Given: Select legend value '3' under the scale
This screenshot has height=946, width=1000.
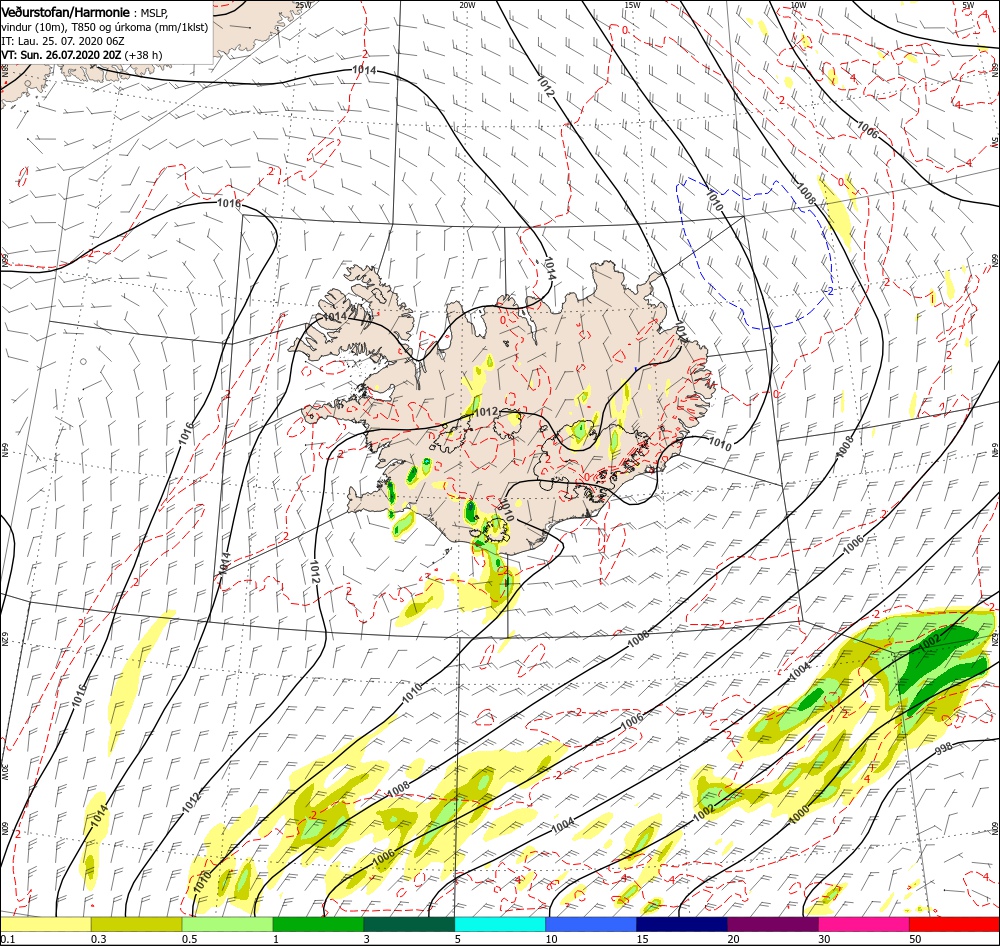Looking at the screenshot, I should [367, 939].
